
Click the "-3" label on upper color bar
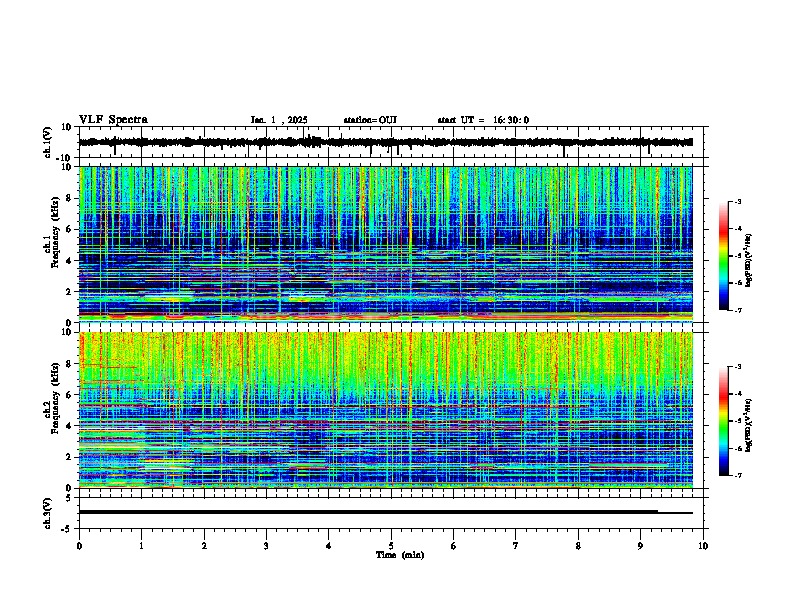(x=737, y=202)
